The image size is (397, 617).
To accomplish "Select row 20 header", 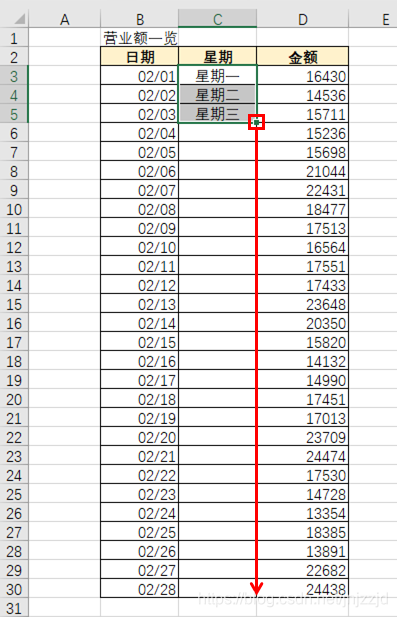I will coord(14,399).
